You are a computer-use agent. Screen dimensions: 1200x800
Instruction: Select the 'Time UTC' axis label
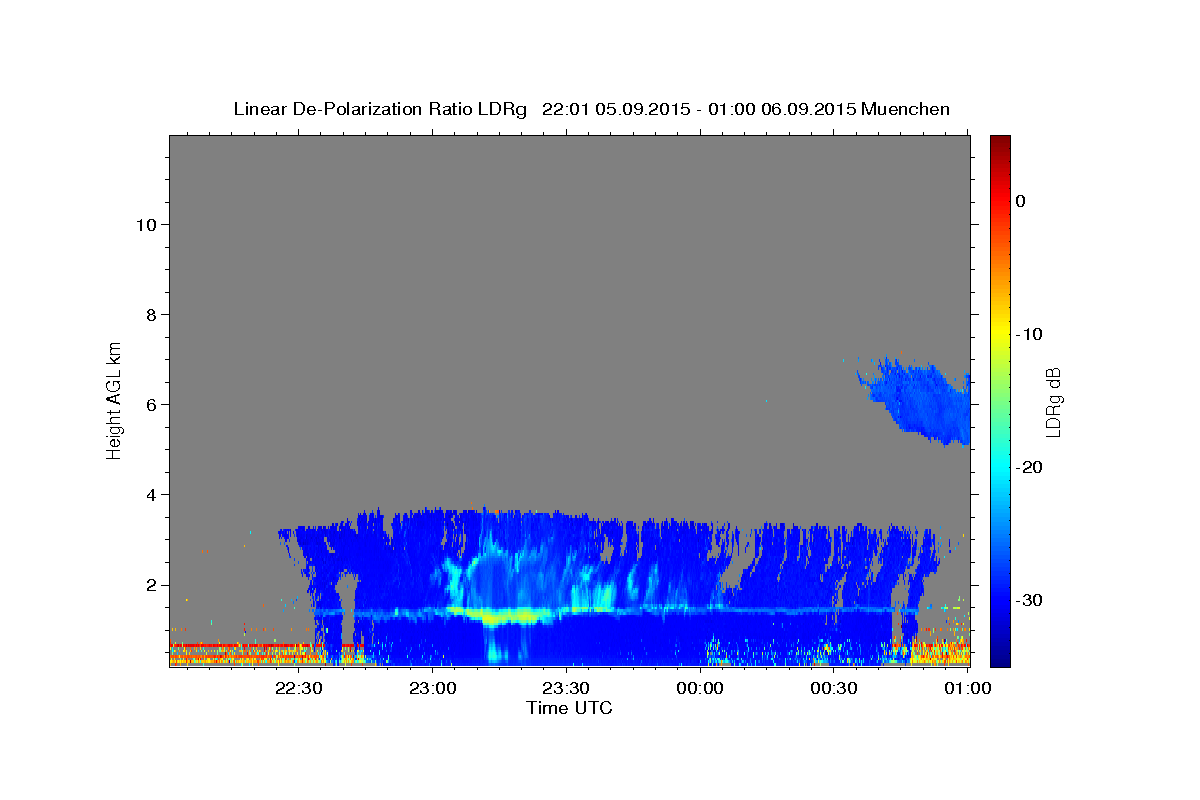(x=569, y=708)
